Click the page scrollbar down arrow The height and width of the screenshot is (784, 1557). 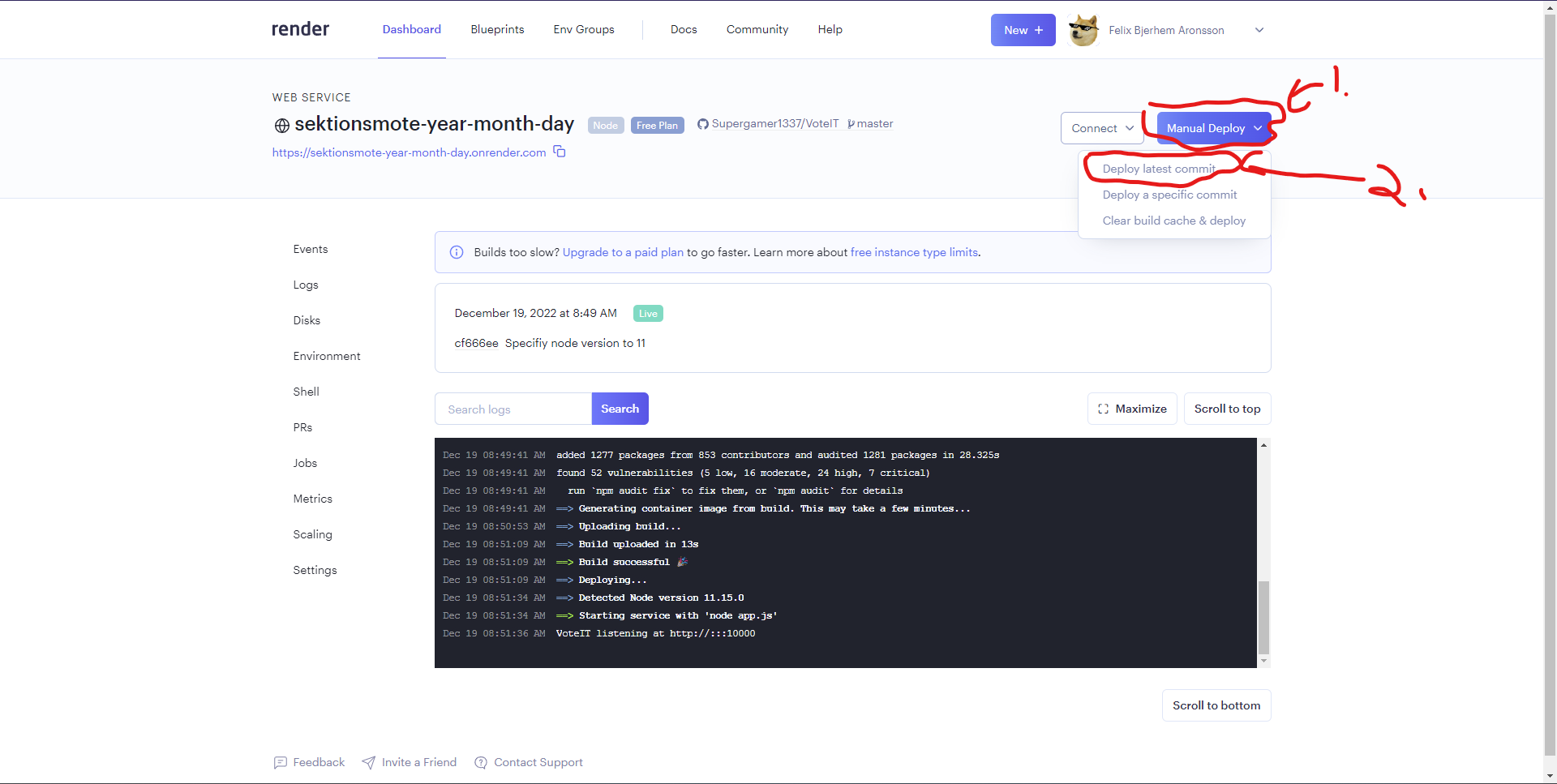pos(1551,777)
